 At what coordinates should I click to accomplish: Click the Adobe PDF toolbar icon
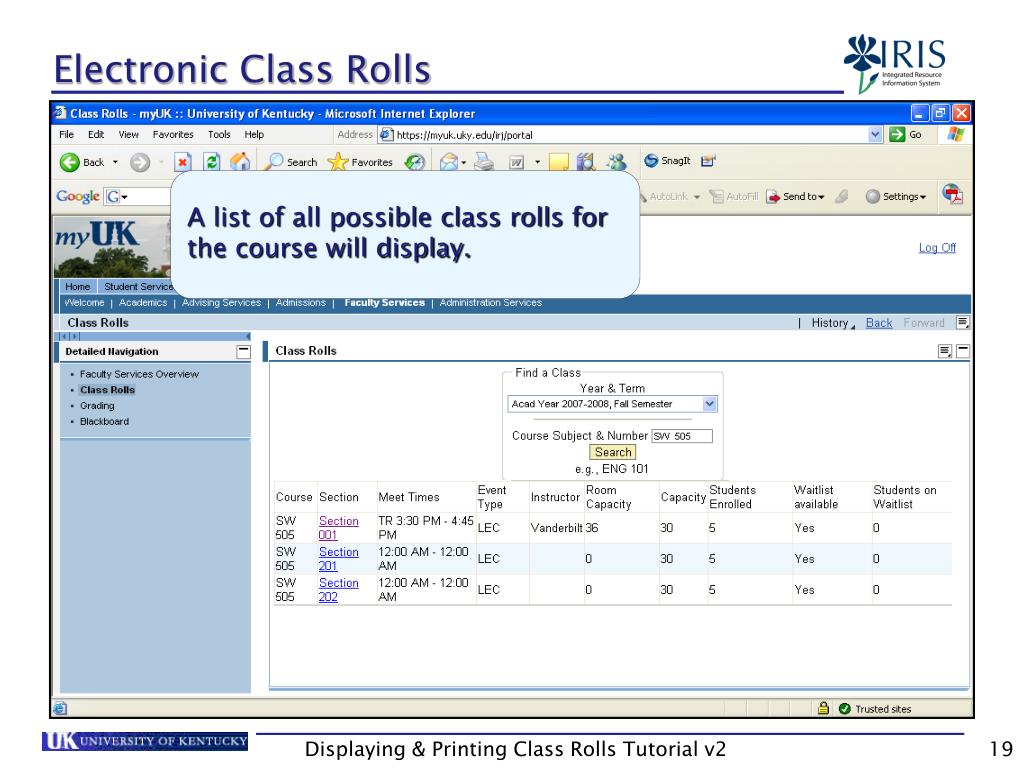click(x=952, y=194)
